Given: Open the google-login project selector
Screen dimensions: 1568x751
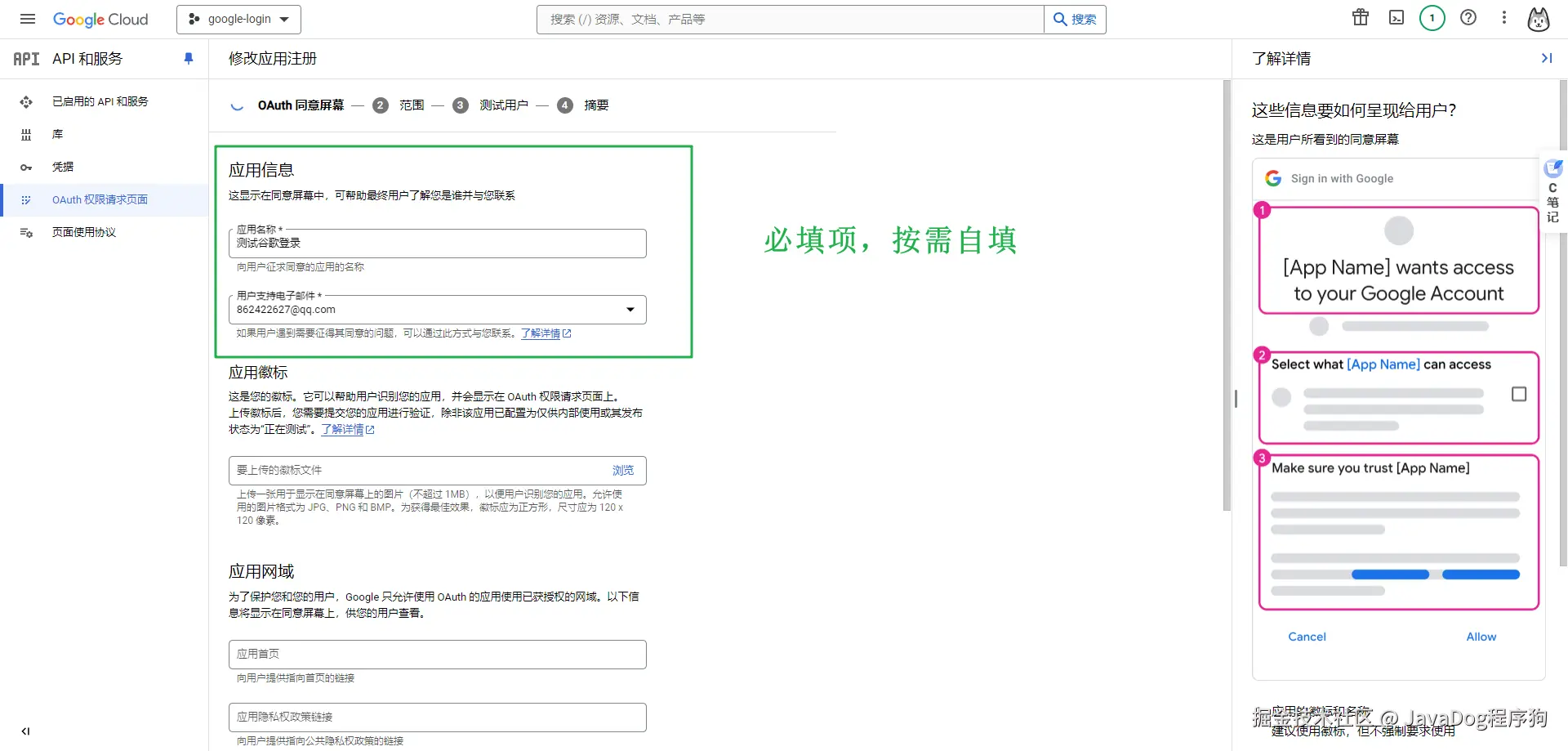Looking at the screenshot, I should [238, 19].
